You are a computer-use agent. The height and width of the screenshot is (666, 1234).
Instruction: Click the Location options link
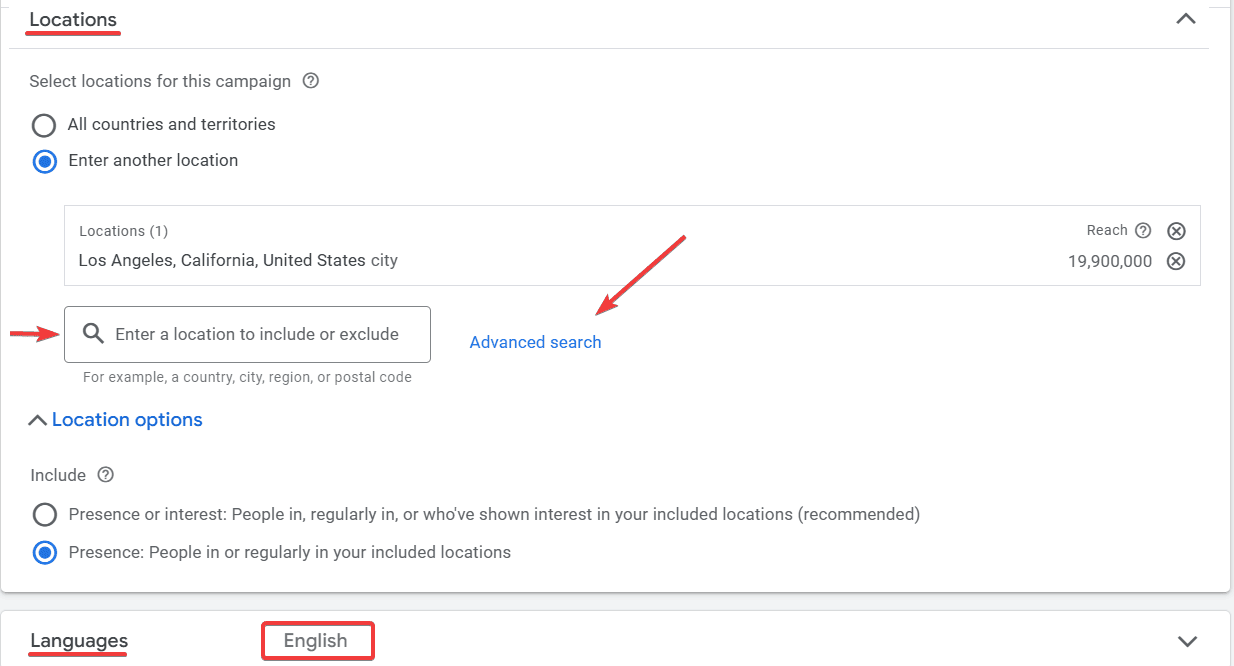[x=127, y=419]
